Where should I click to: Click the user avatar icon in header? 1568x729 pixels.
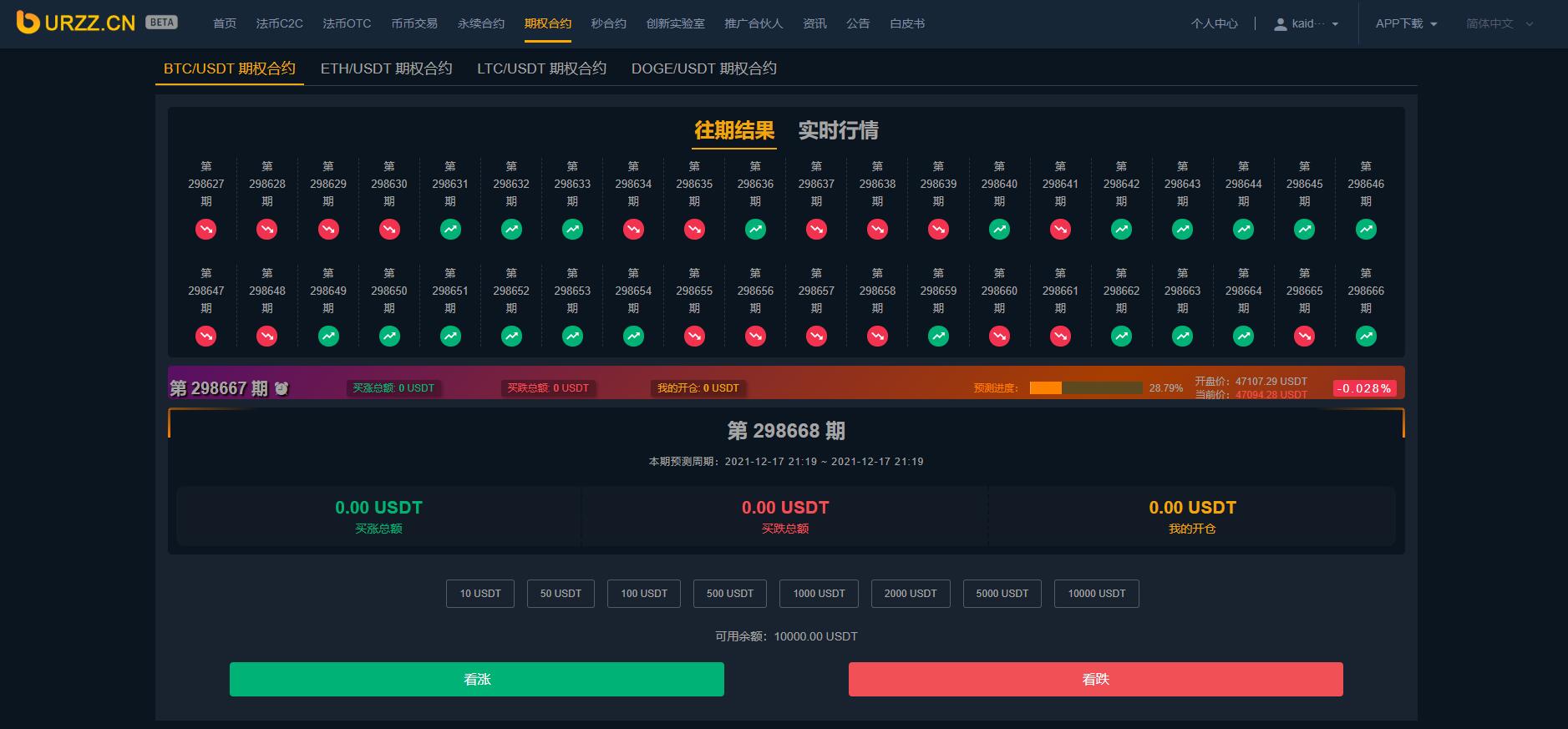coord(1280,24)
